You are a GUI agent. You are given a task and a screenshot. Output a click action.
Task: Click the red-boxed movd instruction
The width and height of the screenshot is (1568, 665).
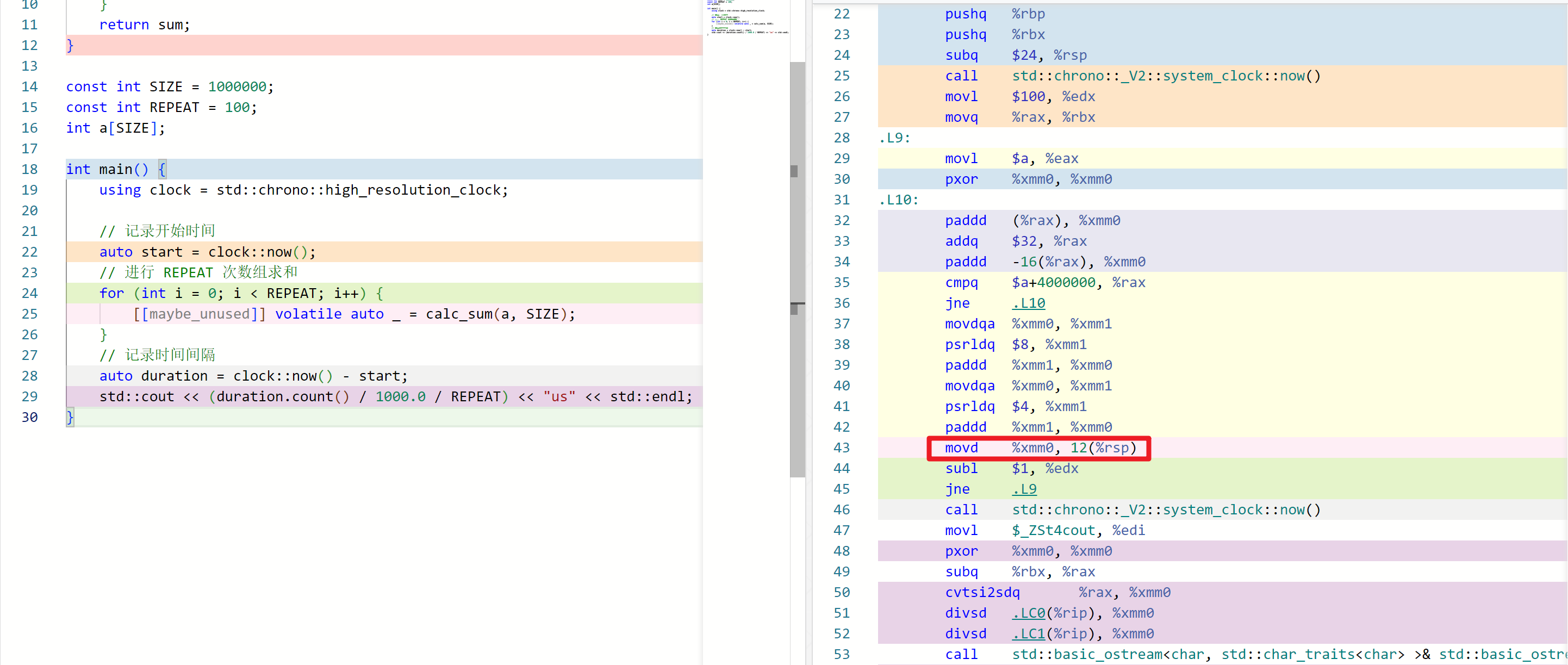[1038, 448]
